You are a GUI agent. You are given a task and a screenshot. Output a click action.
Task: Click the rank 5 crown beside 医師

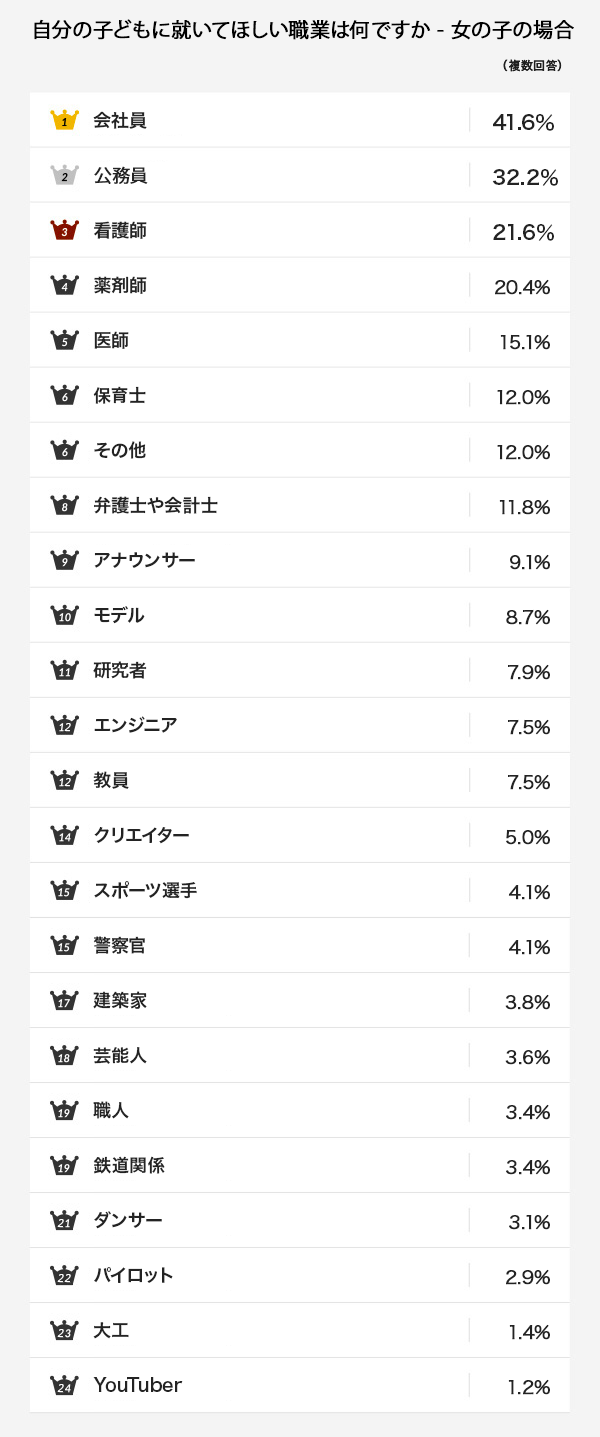[65, 340]
